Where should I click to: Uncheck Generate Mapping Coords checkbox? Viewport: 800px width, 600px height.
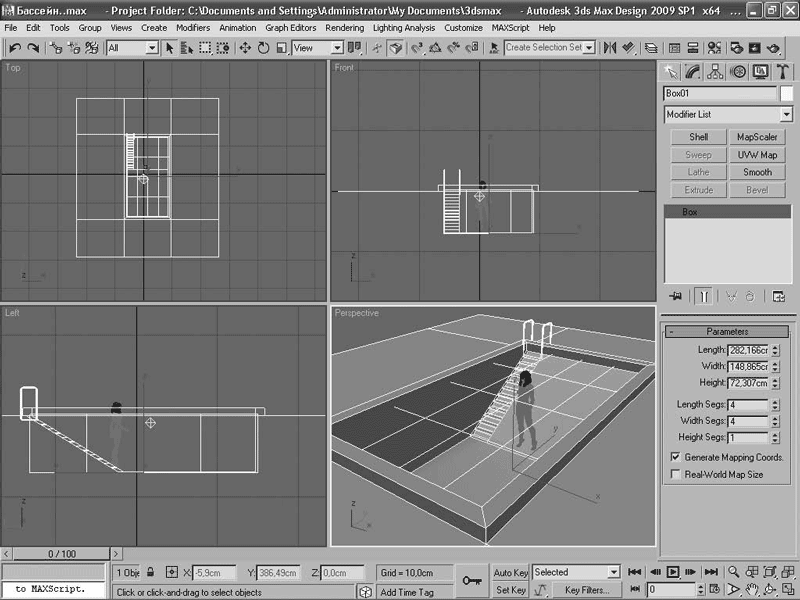point(675,456)
